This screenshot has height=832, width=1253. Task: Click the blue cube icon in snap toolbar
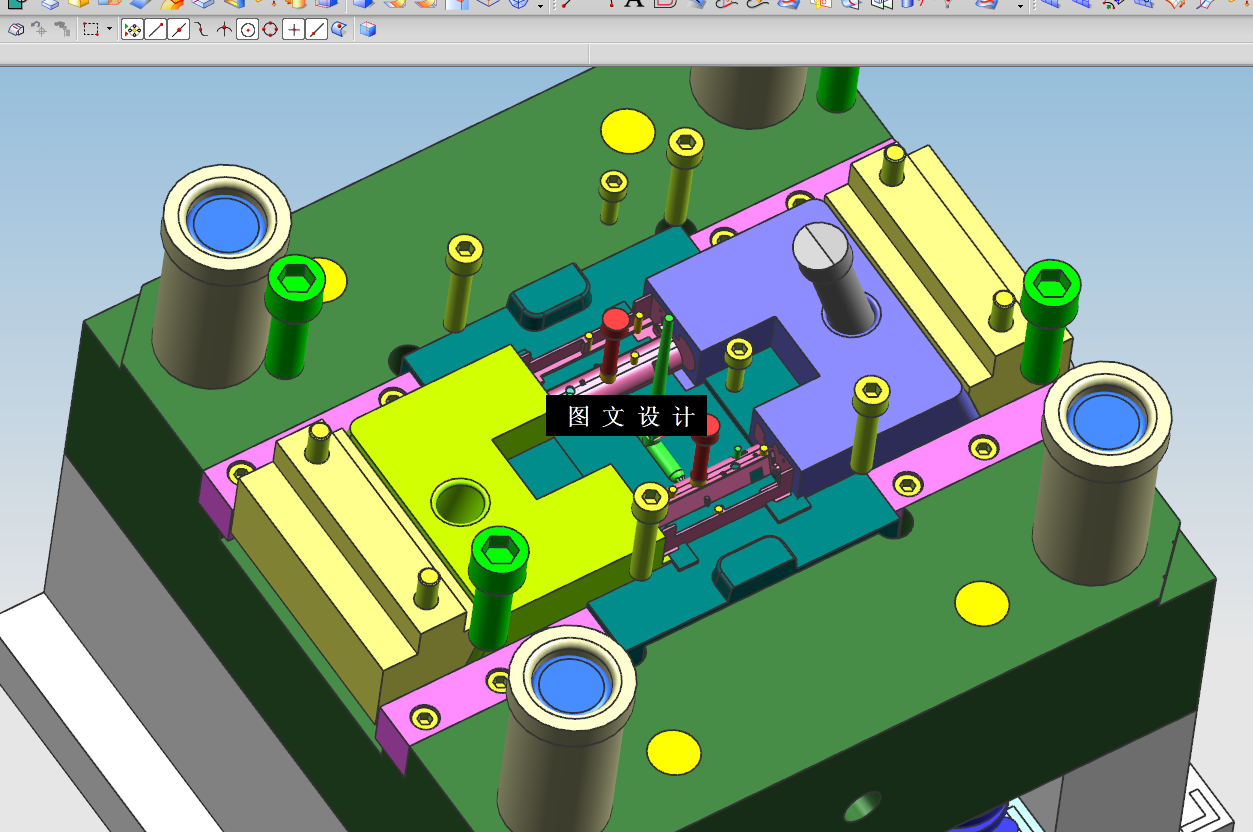pyautogui.click(x=368, y=29)
